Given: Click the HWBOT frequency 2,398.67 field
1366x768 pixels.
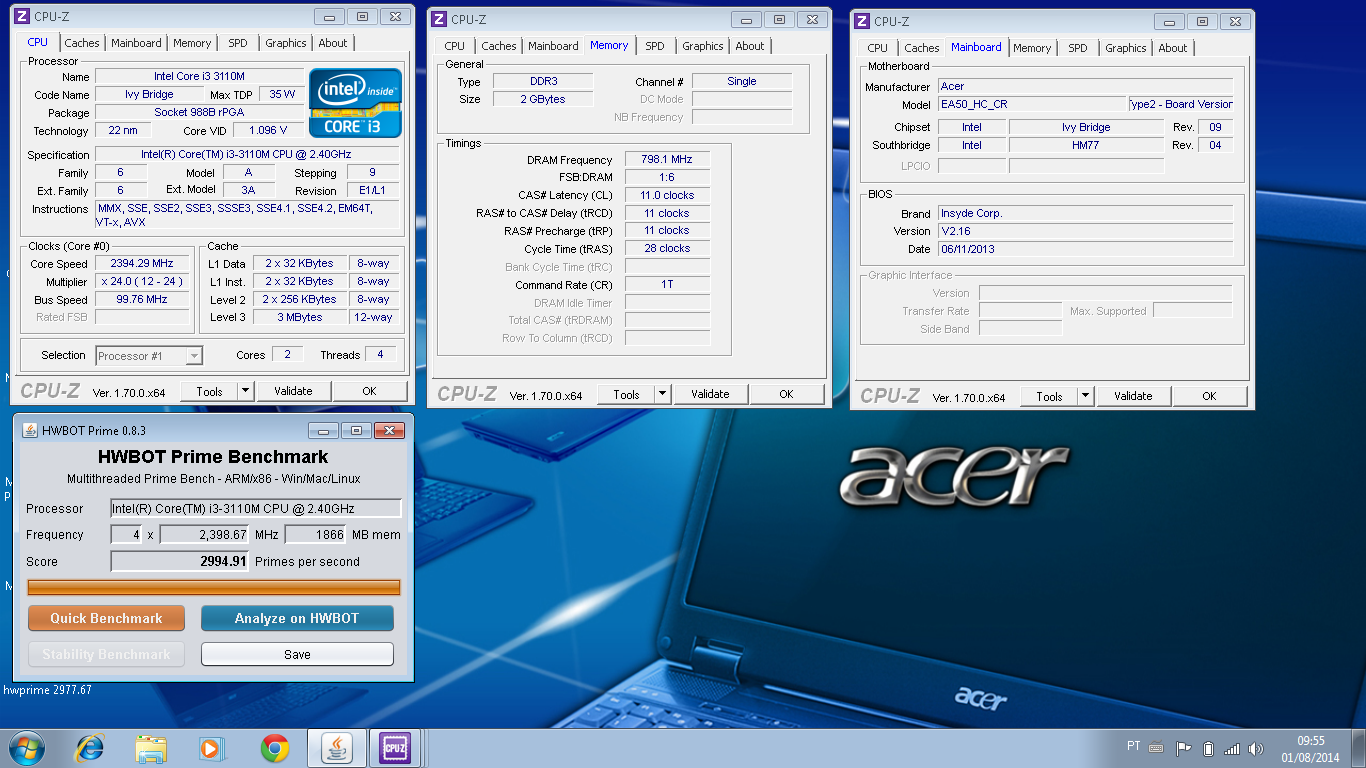Looking at the screenshot, I should click(x=204, y=535).
